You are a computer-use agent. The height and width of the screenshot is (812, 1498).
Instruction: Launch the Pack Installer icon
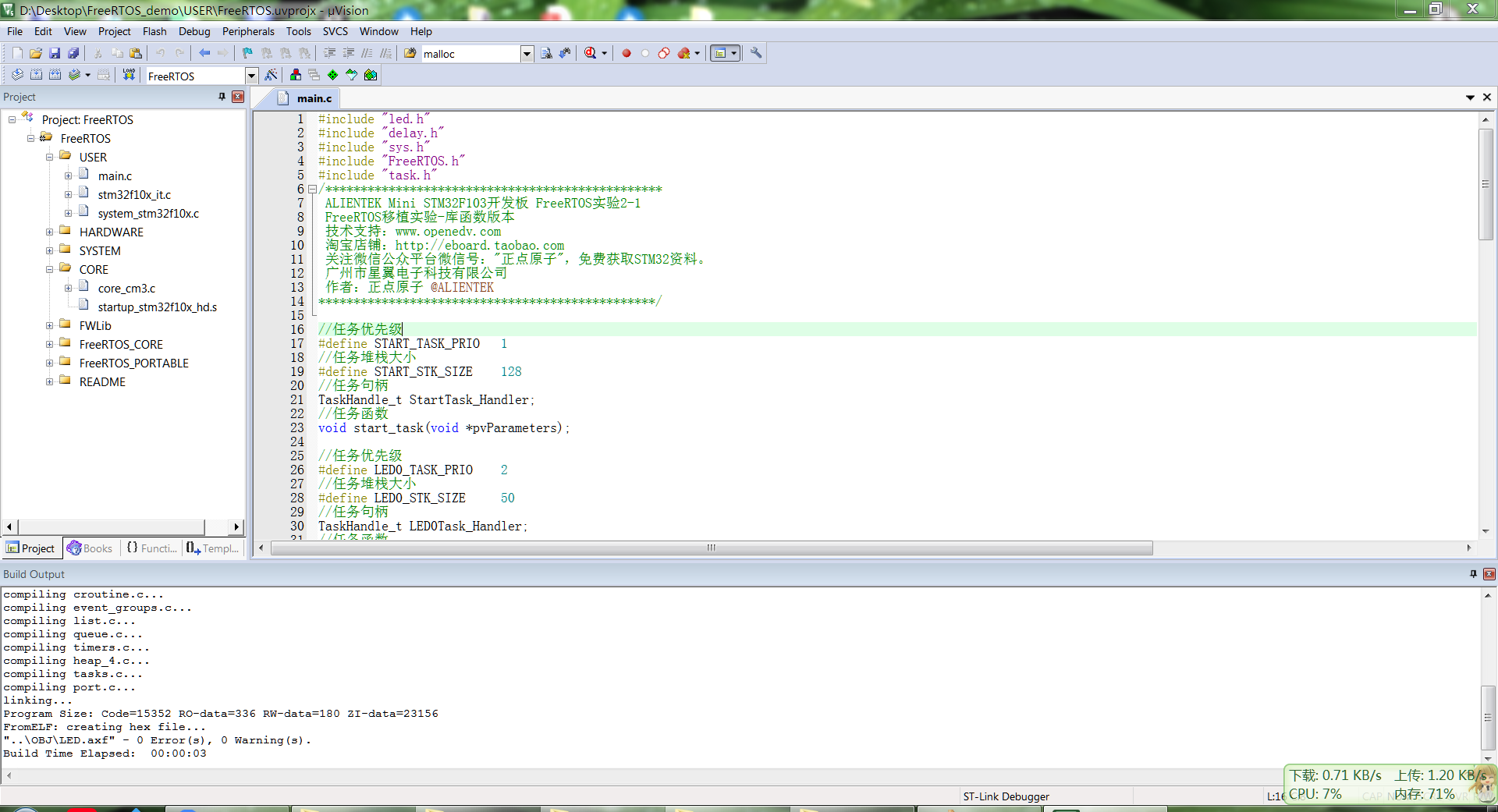coord(371,75)
